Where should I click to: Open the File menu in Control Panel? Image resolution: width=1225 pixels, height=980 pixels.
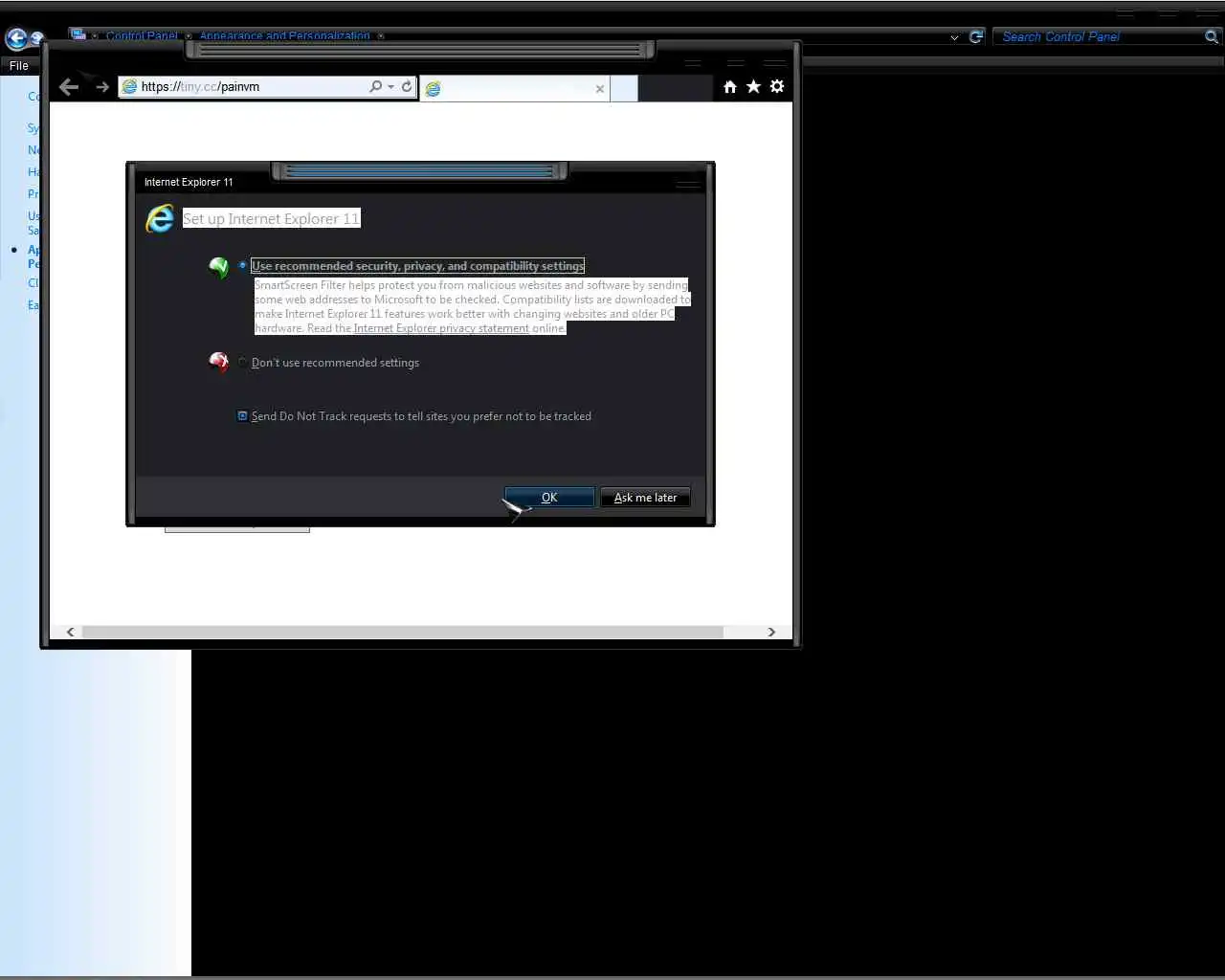[x=19, y=66]
